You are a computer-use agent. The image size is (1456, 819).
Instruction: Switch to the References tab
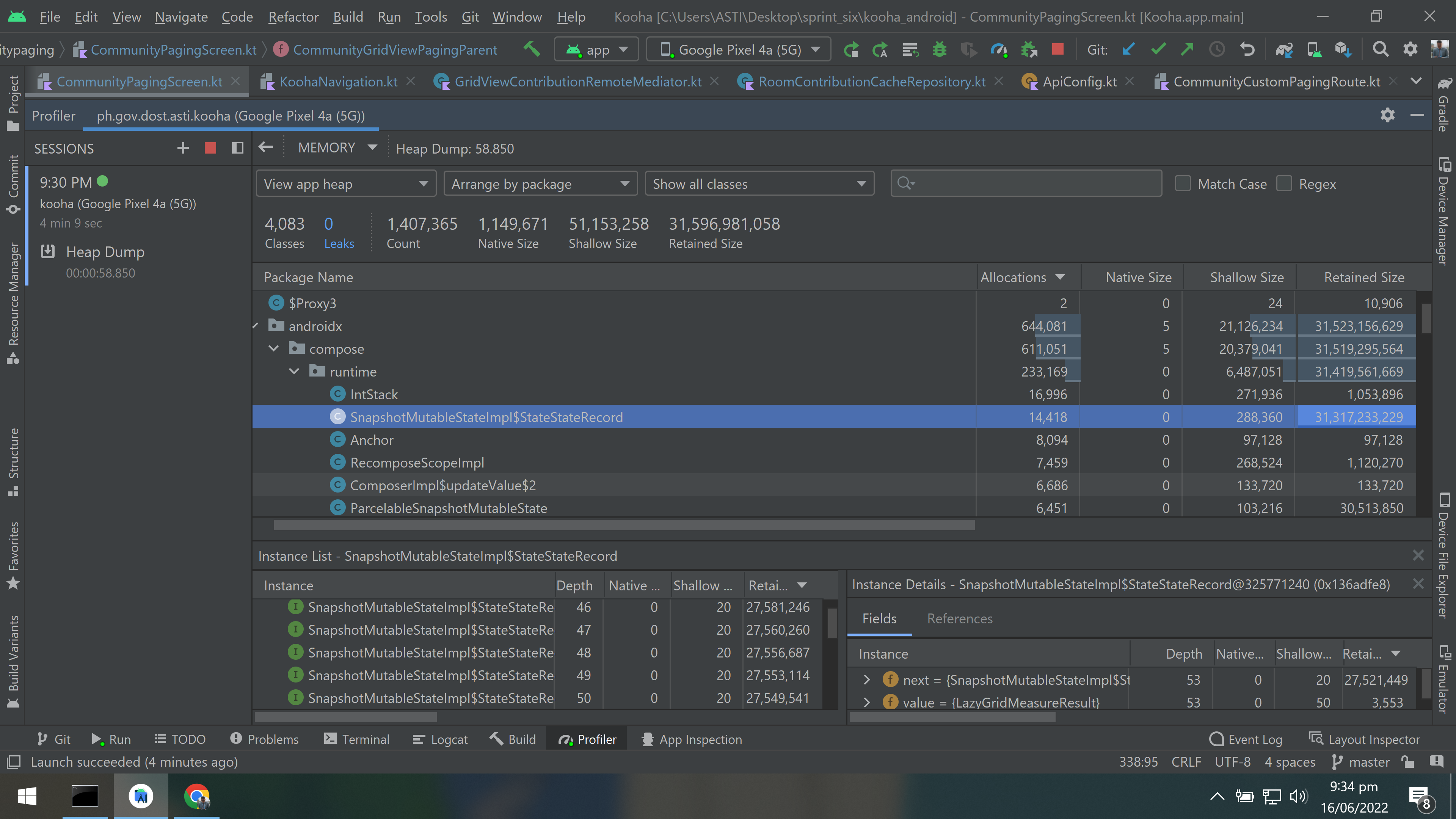[x=959, y=618]
